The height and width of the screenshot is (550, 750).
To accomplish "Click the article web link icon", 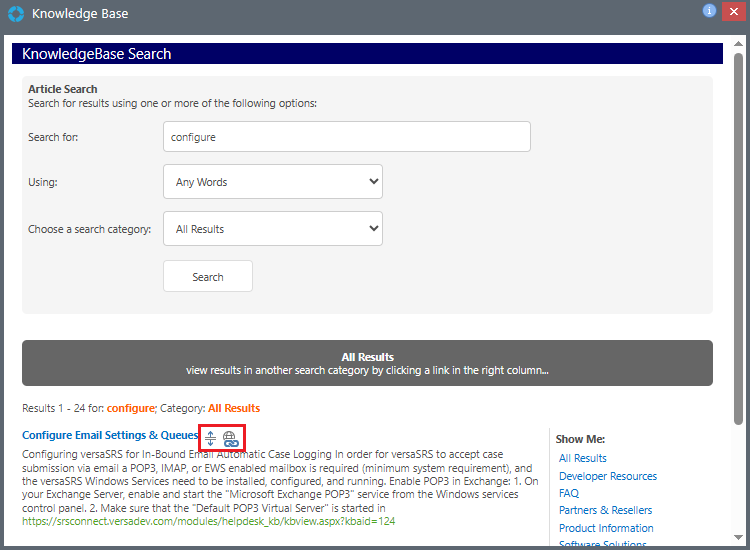I will (x=231, y=437).
